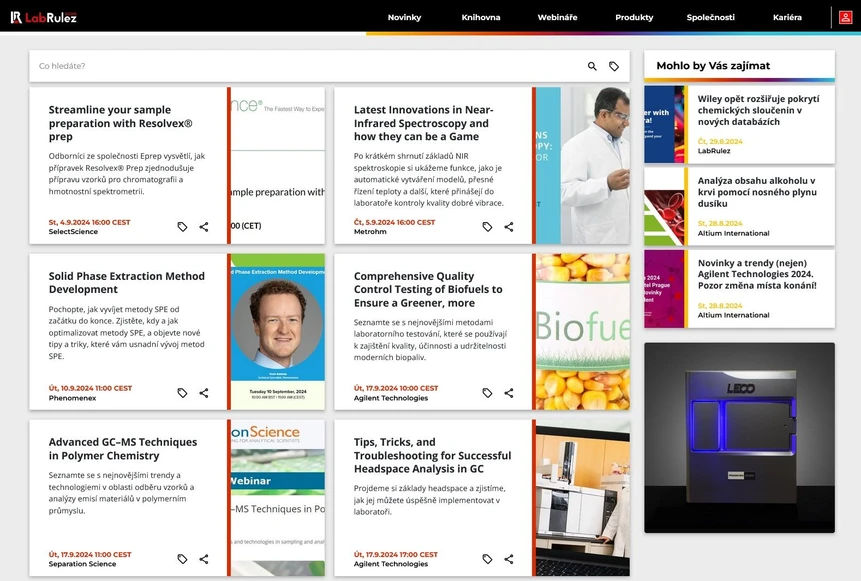
Task: Share the Resolvex Prep webinar card
Action: tap(204, 227)
